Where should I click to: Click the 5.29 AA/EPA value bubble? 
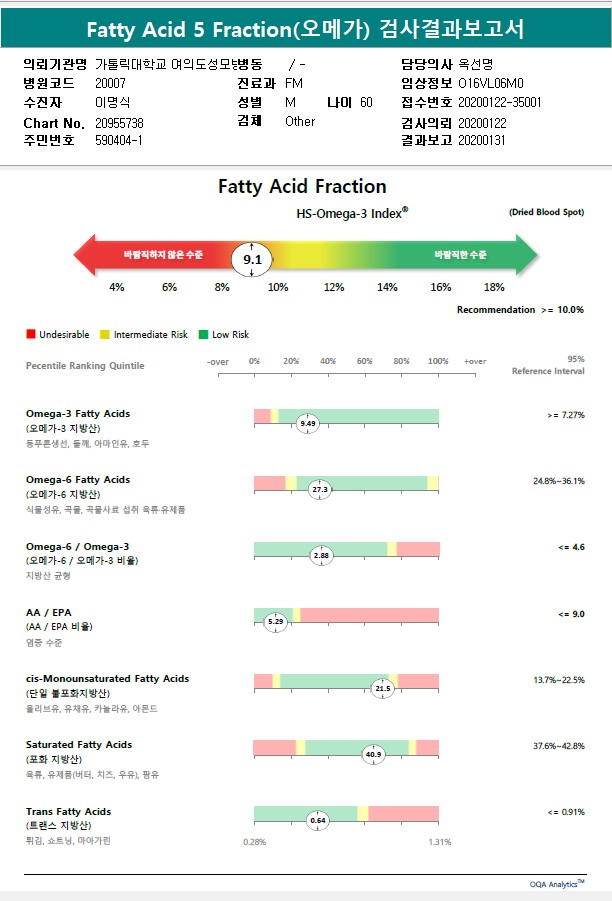[x=277, y=622]
